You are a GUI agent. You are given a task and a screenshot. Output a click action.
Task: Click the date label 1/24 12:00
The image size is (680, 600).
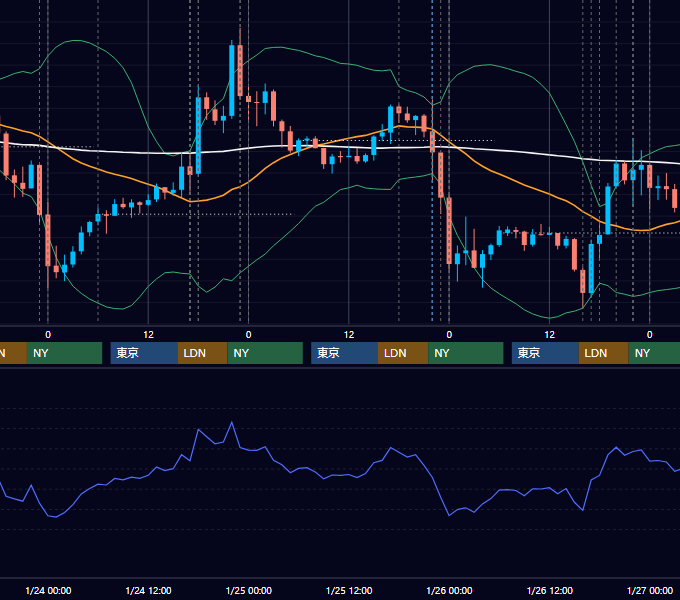coord(148,590)
